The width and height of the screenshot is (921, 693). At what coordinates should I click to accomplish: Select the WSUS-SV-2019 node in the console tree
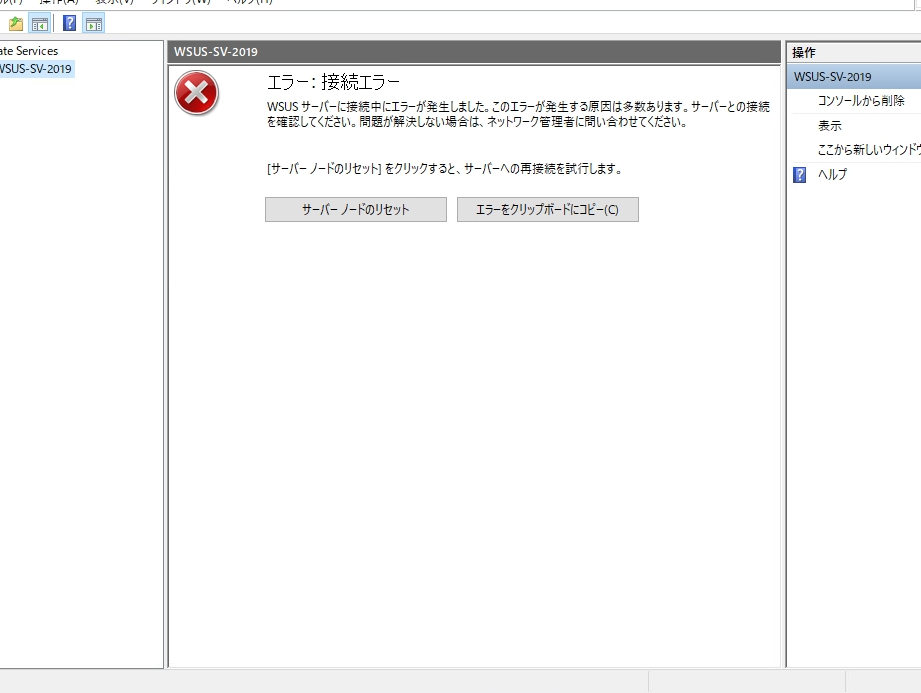point(36,69)
